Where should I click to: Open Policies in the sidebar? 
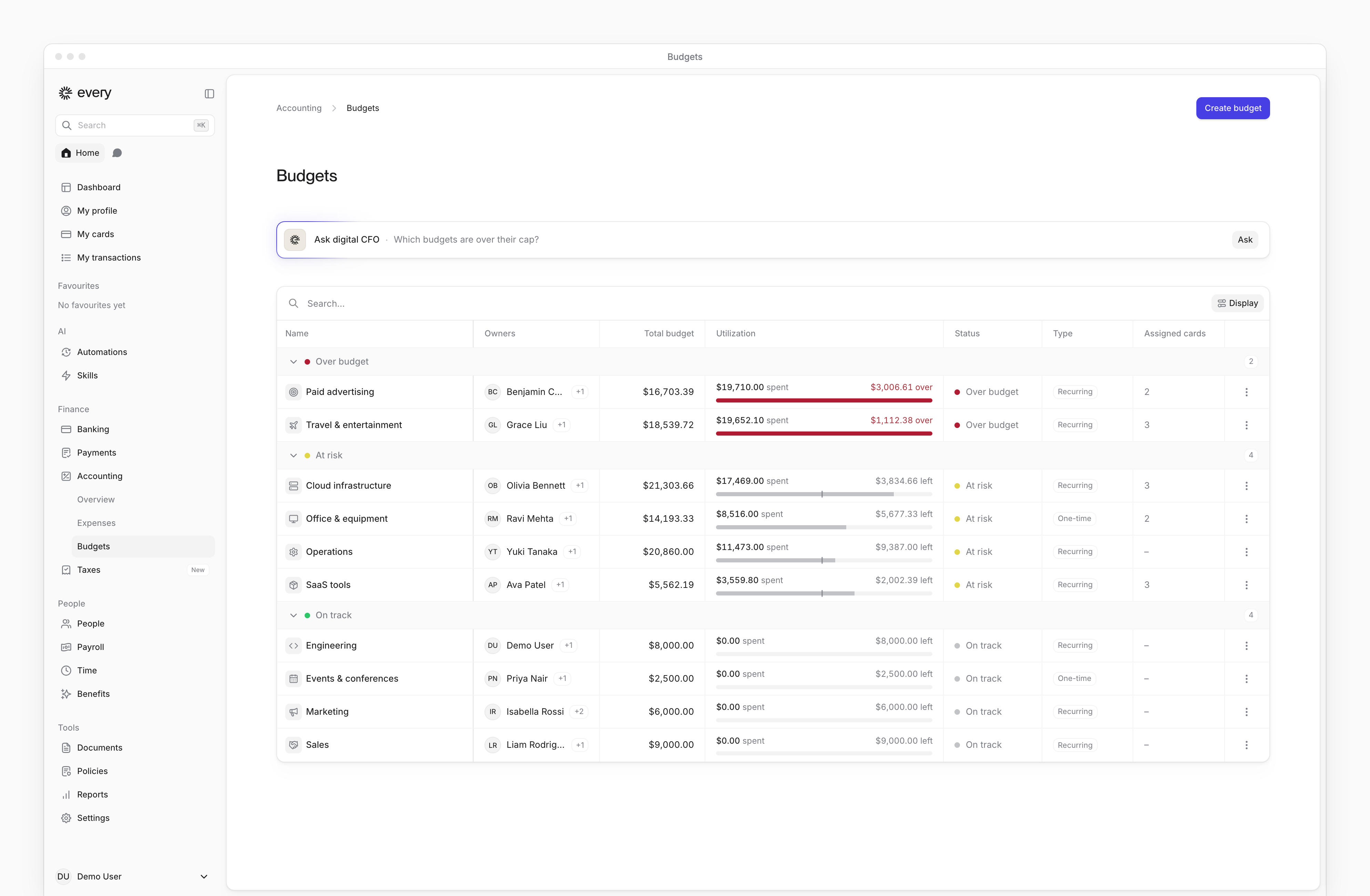click(x=135, y=771)
